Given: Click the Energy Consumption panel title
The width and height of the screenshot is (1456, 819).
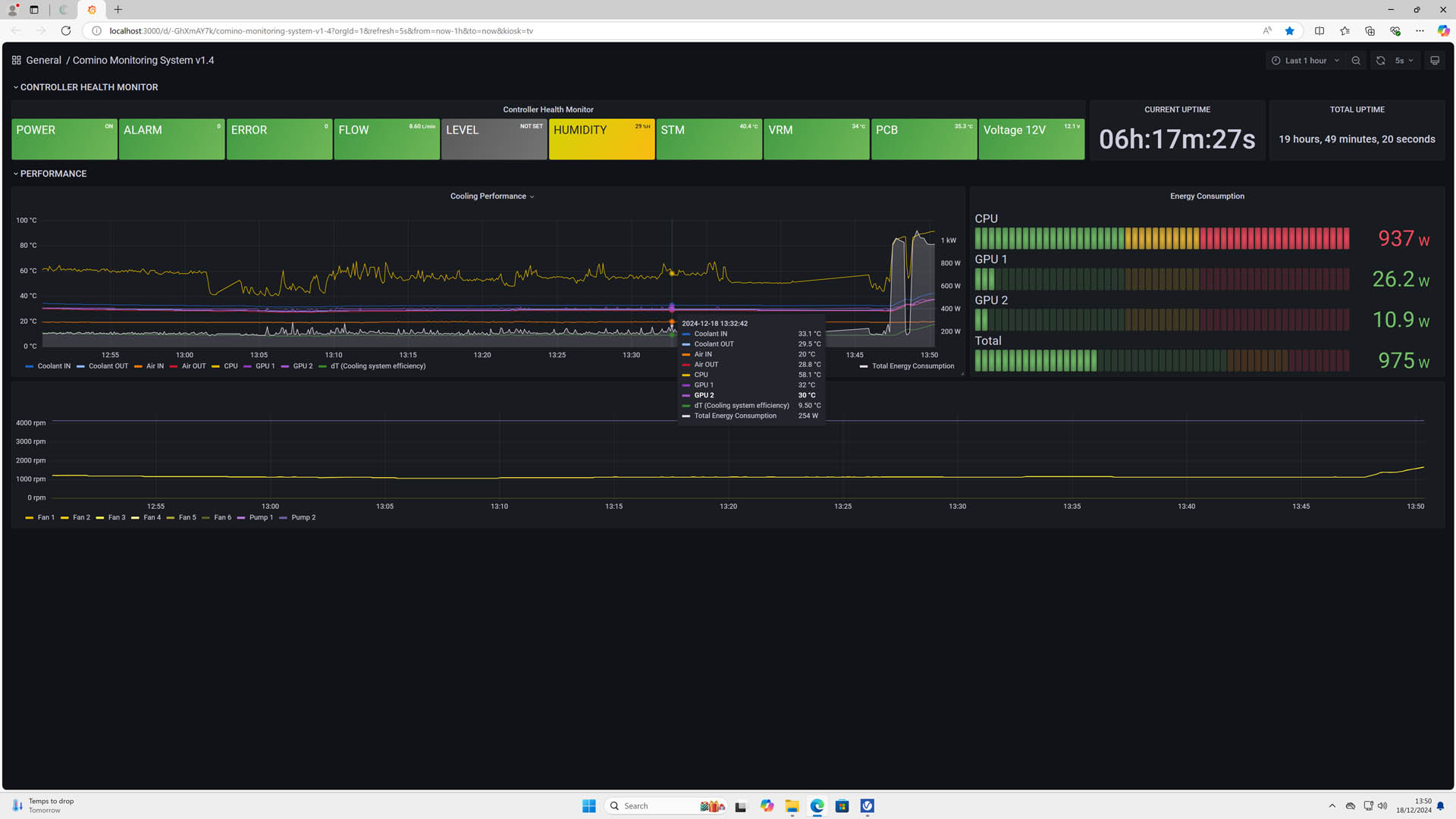Looking at the screenshot, I should click(x=1207, y=196).
